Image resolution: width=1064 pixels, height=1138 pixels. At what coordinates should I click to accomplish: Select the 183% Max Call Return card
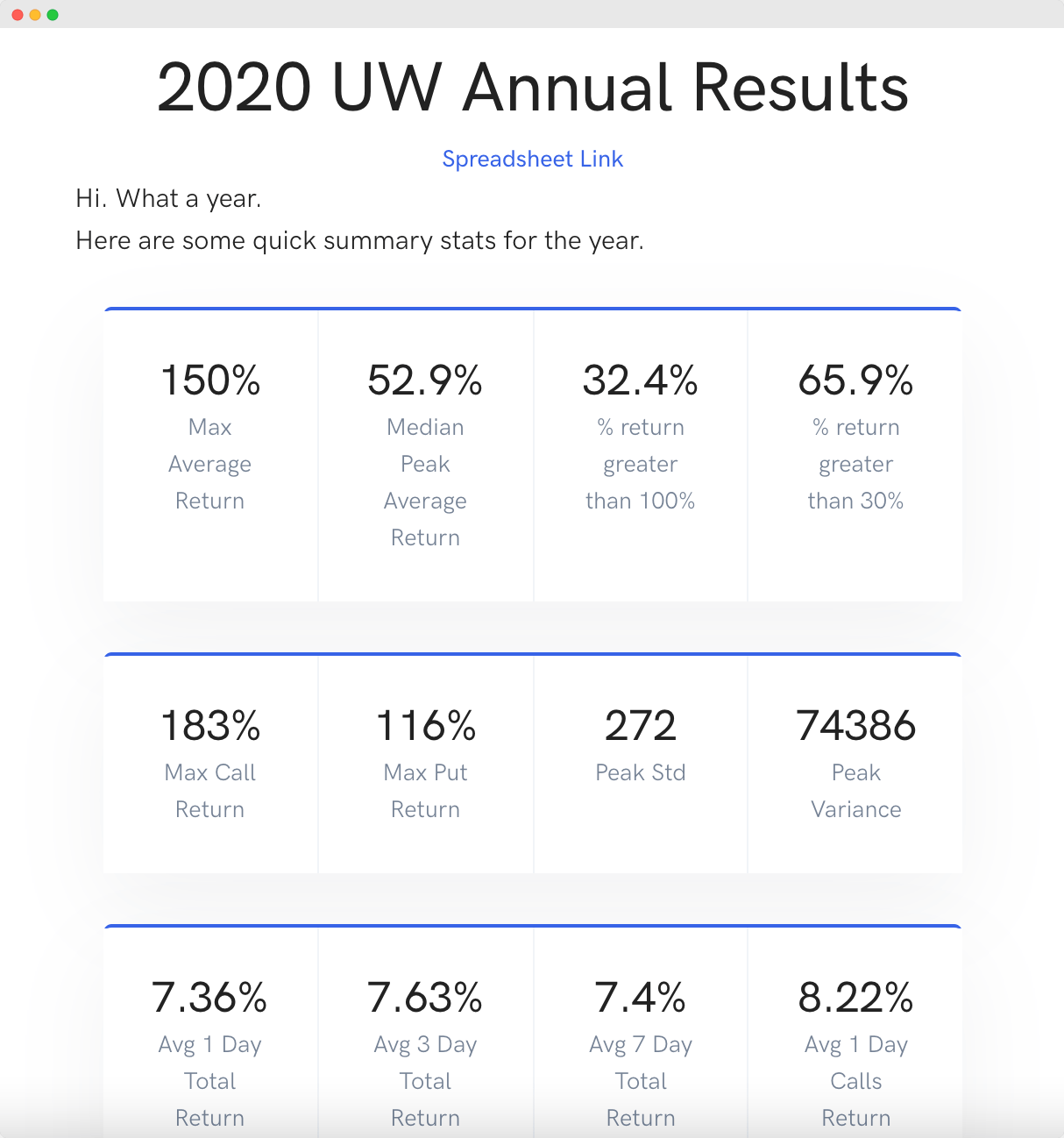coord(210,765)
